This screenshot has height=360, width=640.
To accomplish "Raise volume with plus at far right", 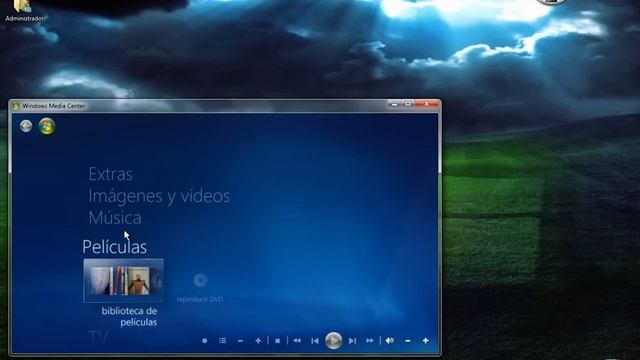I will tap(425, 340).
